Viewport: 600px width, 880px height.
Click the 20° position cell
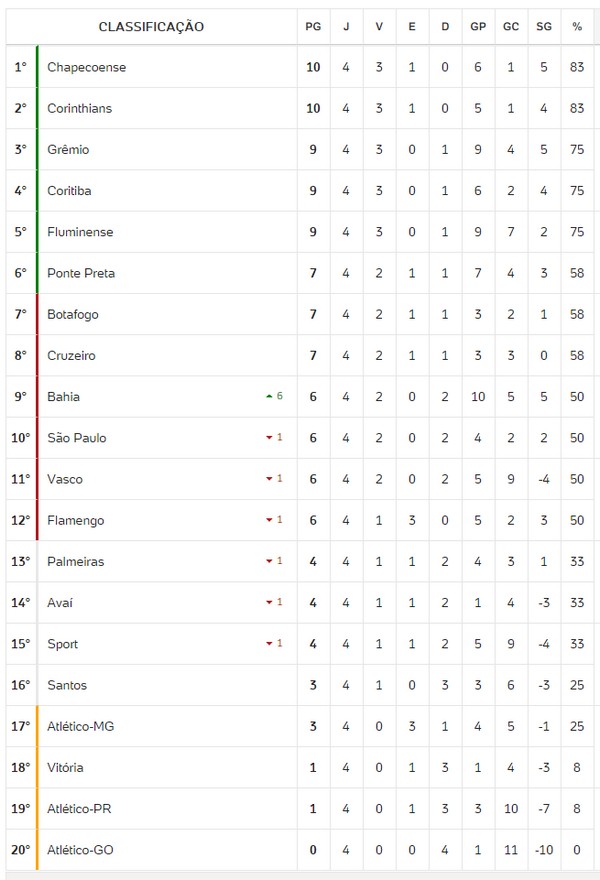coord(21,849)
